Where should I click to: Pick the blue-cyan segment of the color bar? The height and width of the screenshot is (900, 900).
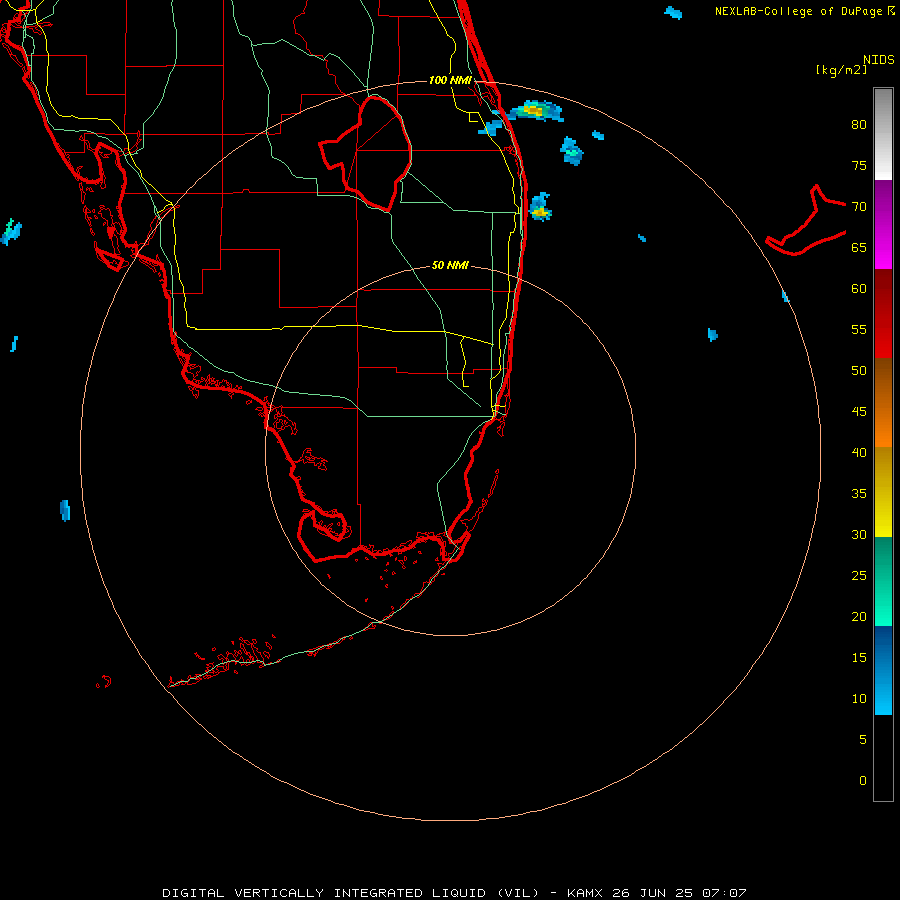coord(883,670)
